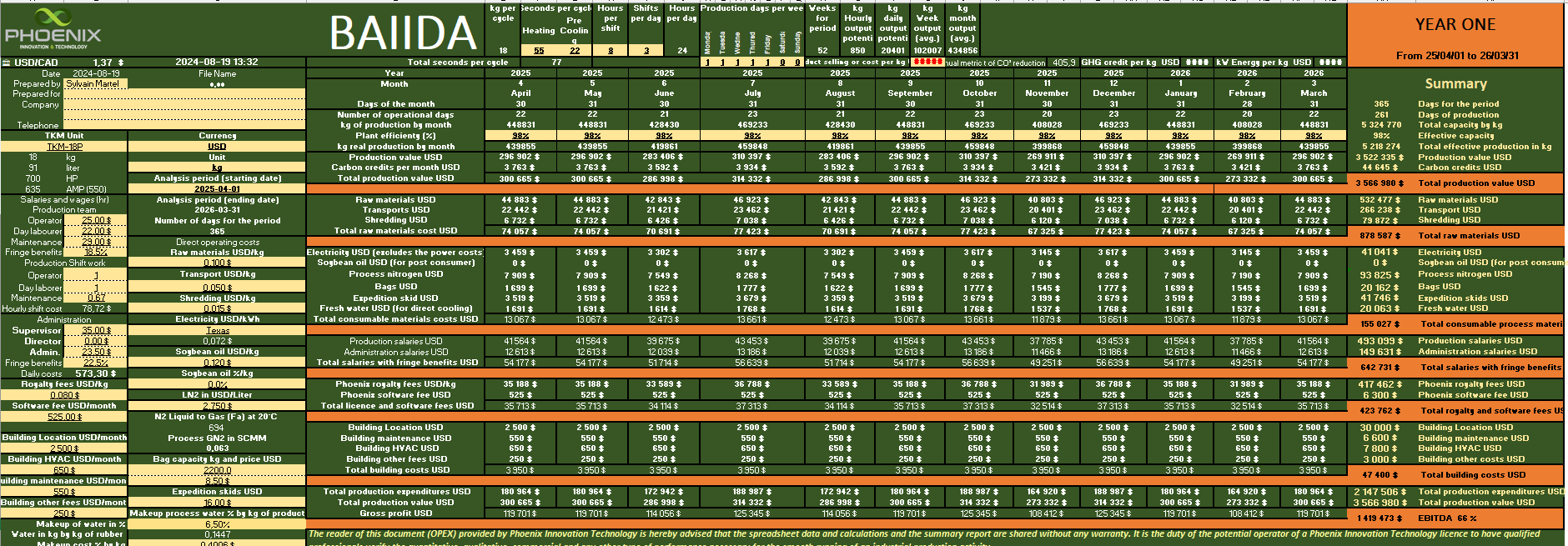1568x546 pixels.
Task: Select the Heating seconds value 55
Action: [x=539, y=51]
